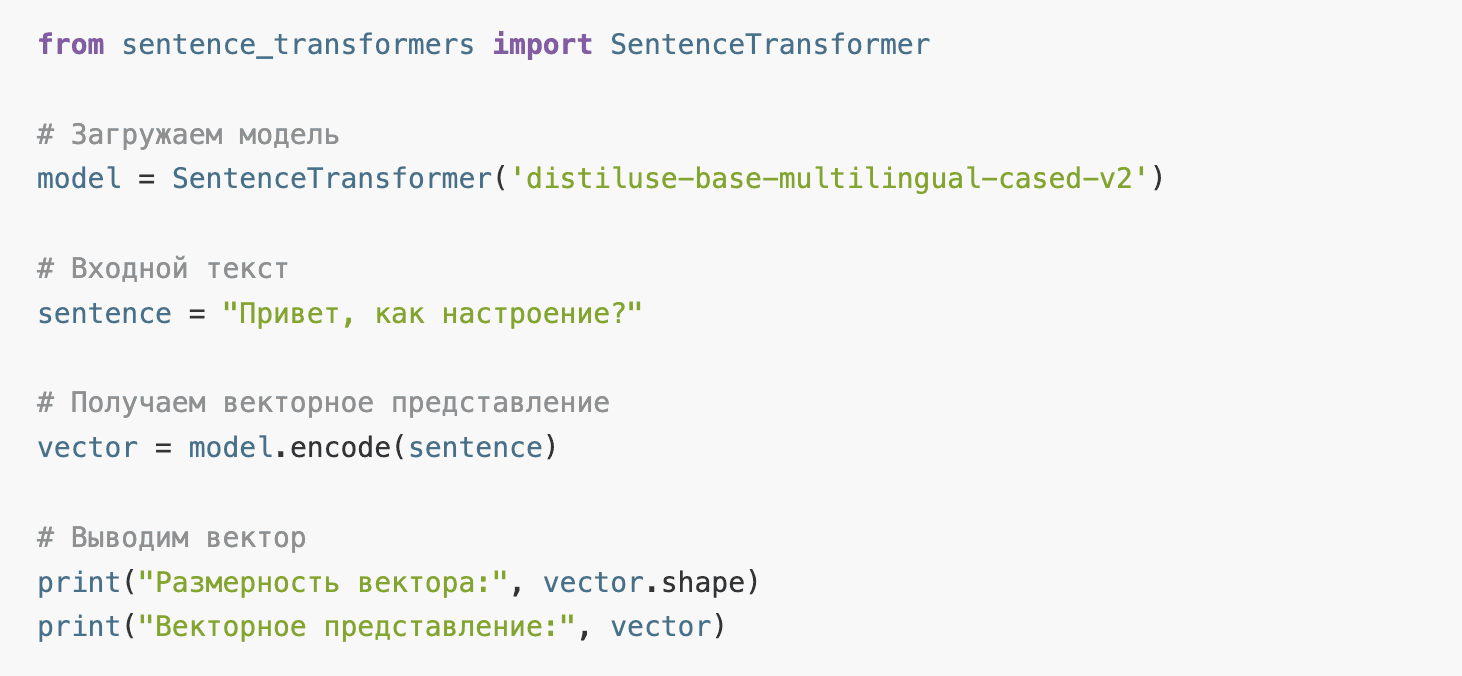The height and width of the screenshot is (676, 1462).
Task: Click the 'vector' variable being assigned
Action: pos(88,447)
